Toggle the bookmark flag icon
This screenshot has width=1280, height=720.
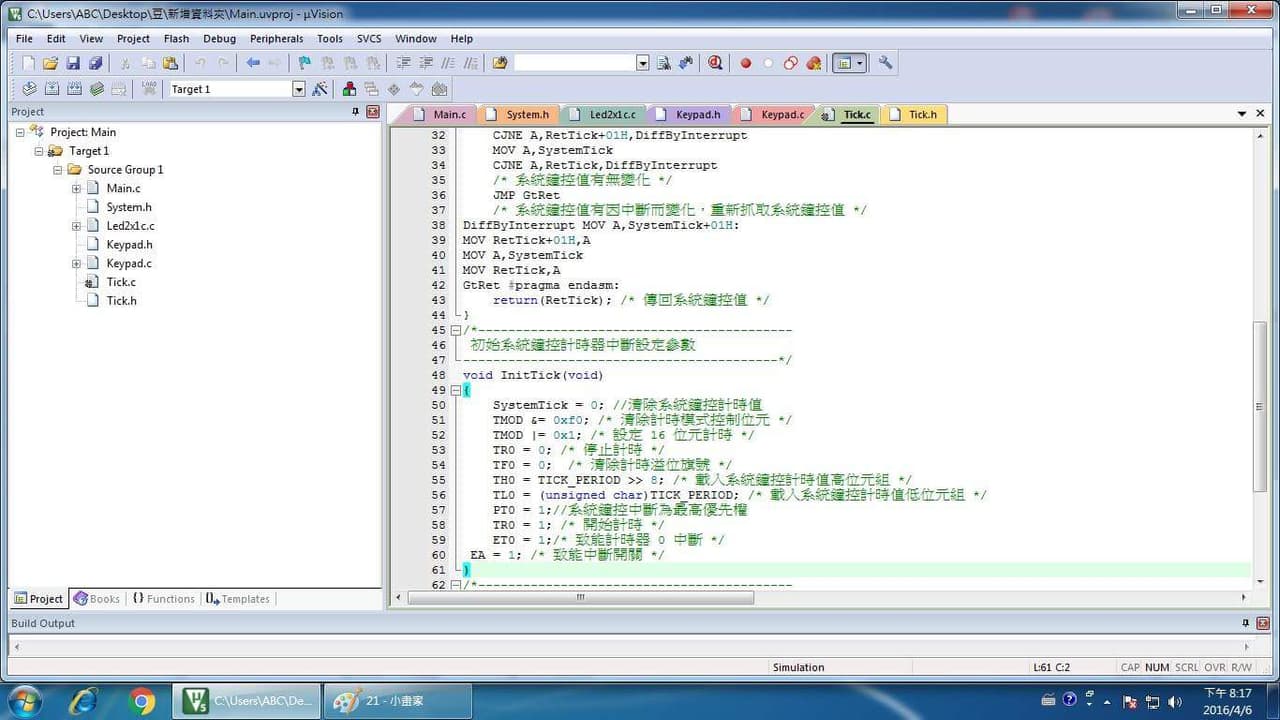pyautogui.click(x=305, y=63)
